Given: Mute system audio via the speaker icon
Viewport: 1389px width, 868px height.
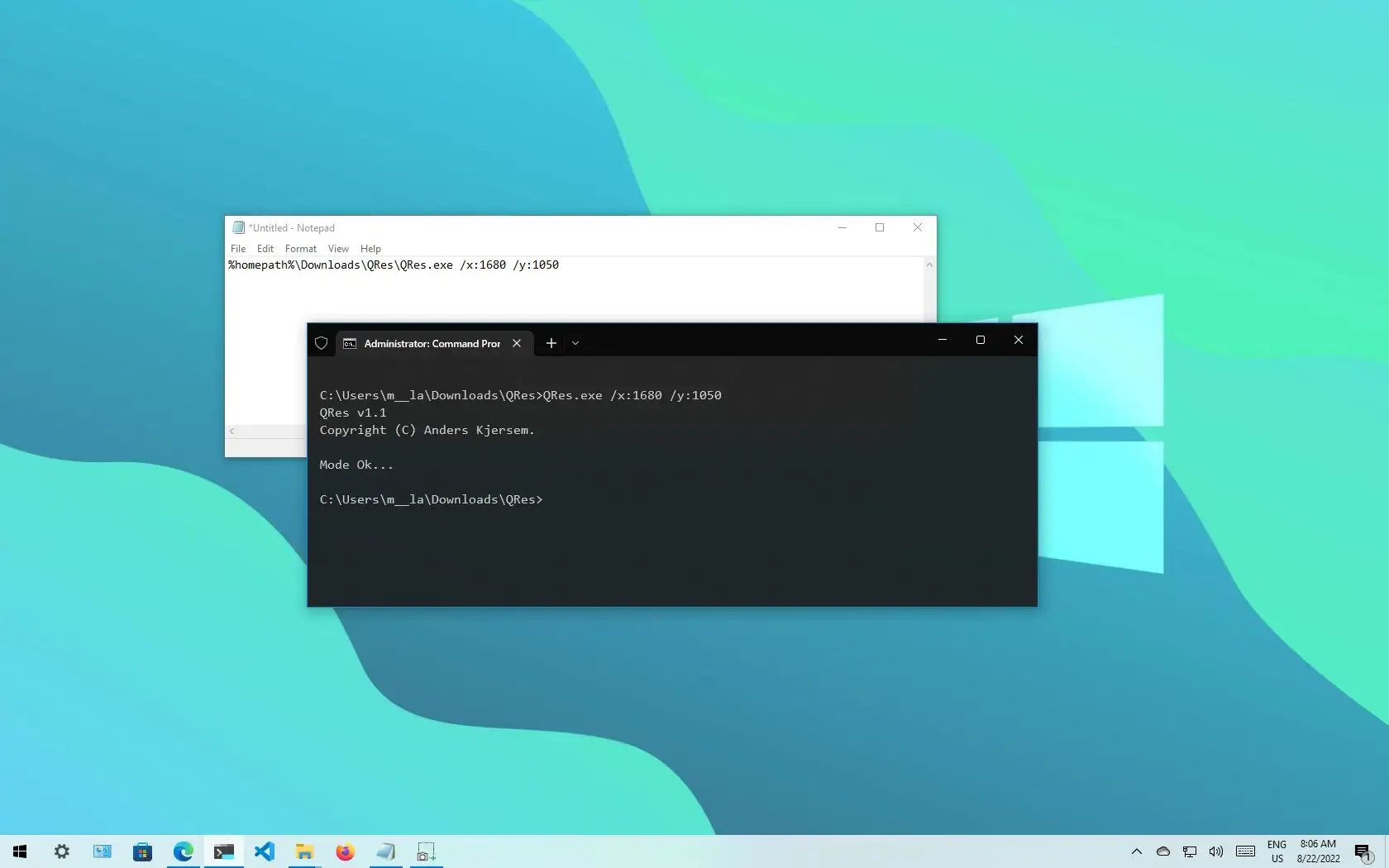Looking at the screenshot, I should click(1216, 852).
